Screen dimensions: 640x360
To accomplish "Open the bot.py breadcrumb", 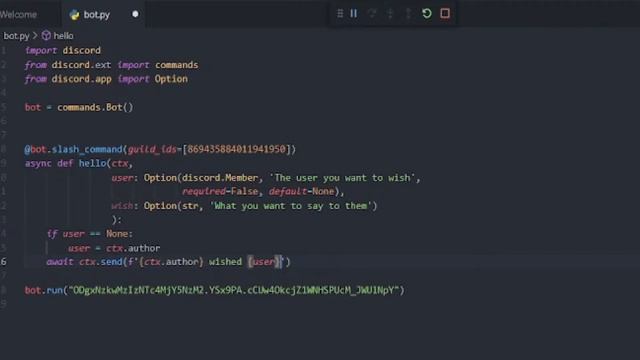I will tap(16, 36).
